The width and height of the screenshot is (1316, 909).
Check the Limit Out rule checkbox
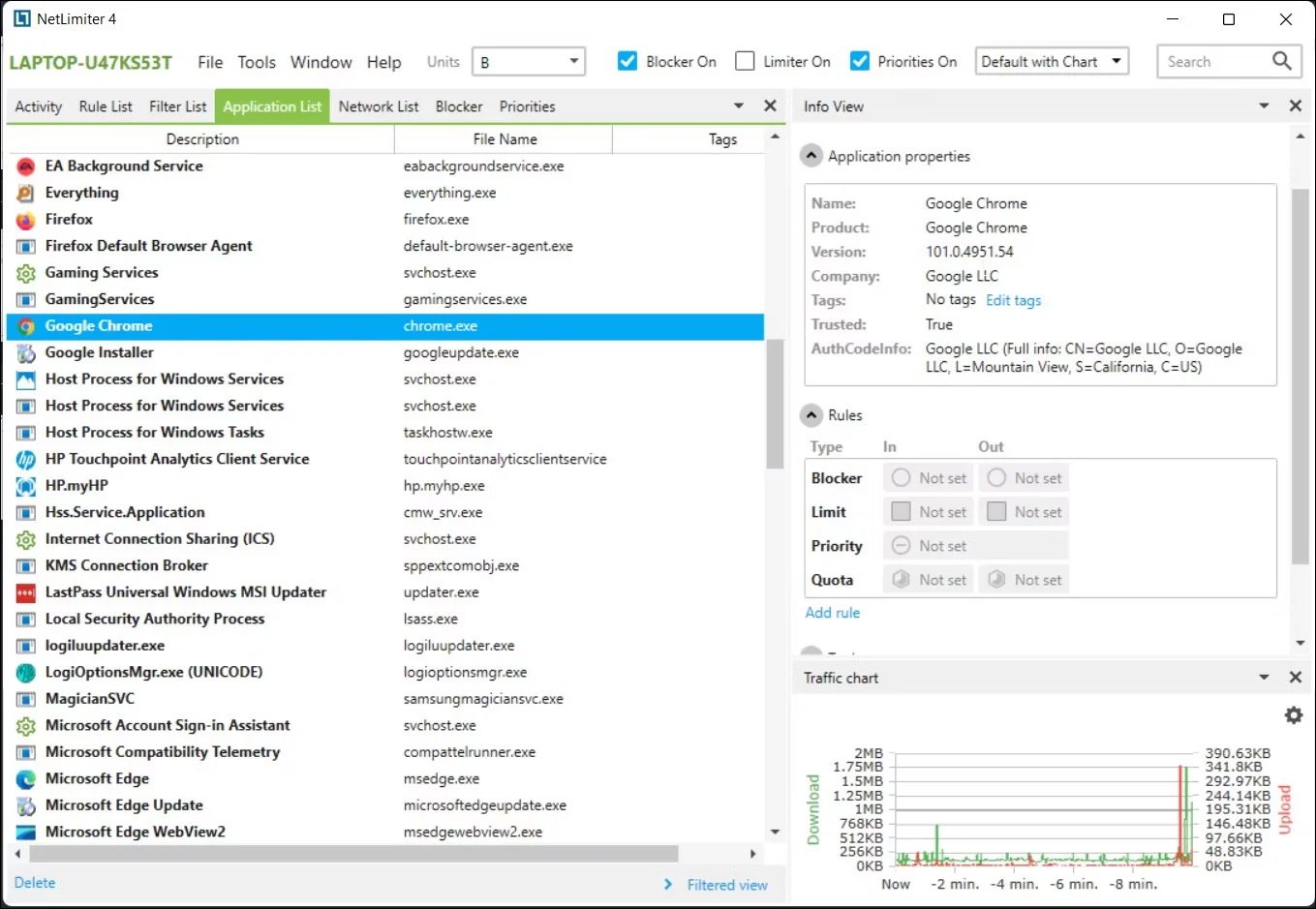pos(996,511)
